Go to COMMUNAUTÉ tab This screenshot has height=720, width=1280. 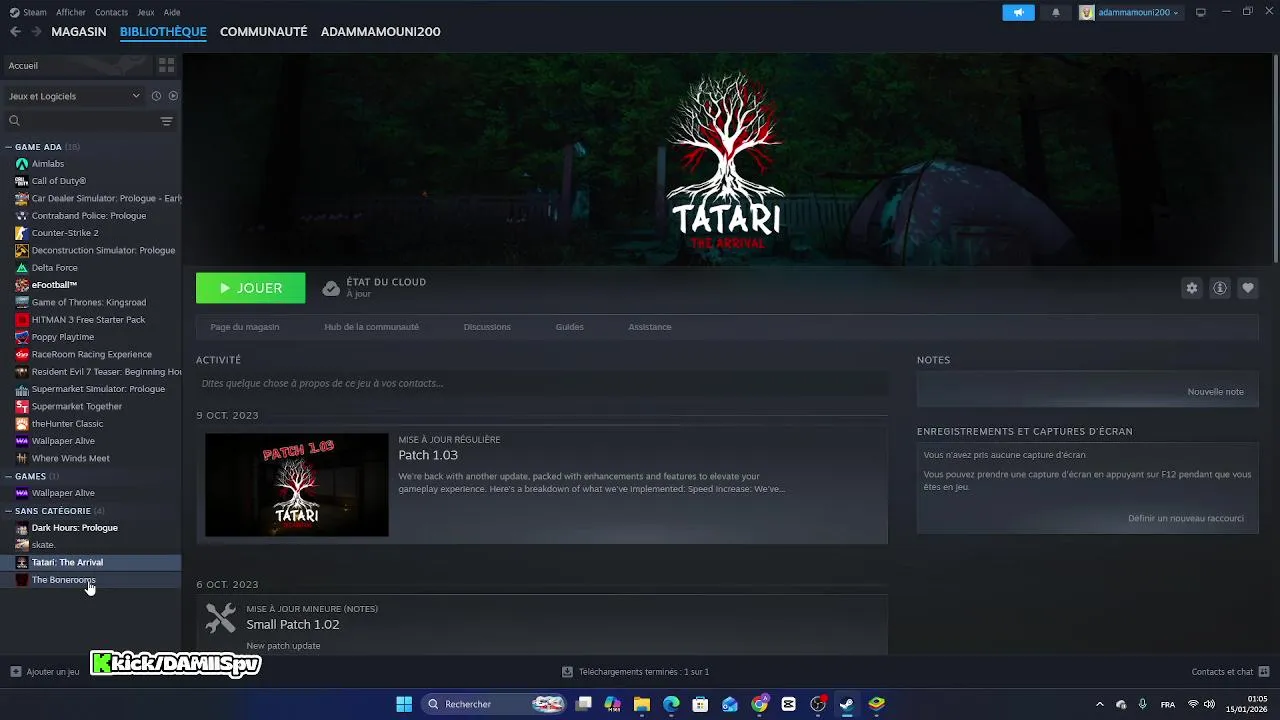pos(263,32)
